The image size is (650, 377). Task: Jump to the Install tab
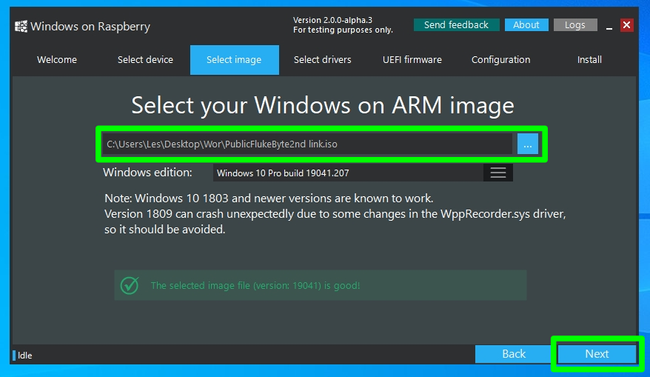(589, 60)
